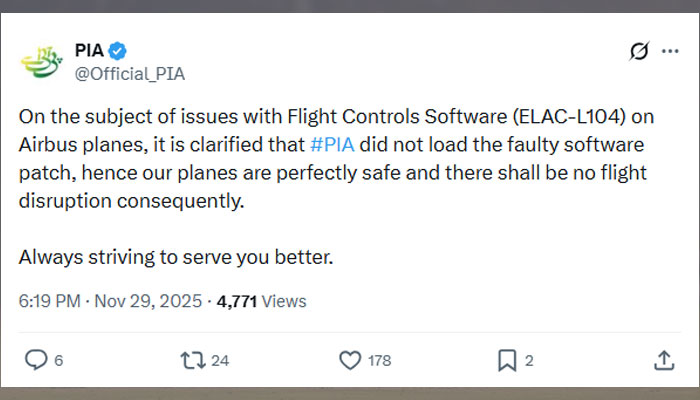
Task: Like the post with the heart icon
Action: tap(349, 359)
